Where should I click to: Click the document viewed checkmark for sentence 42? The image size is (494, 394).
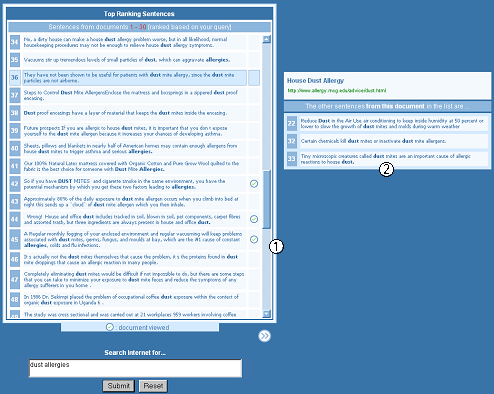(x=254, y=184)
